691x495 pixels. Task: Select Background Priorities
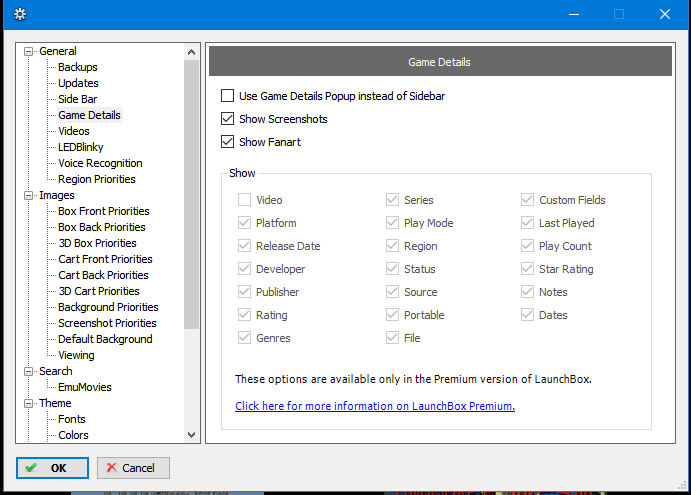click(108, 307)
